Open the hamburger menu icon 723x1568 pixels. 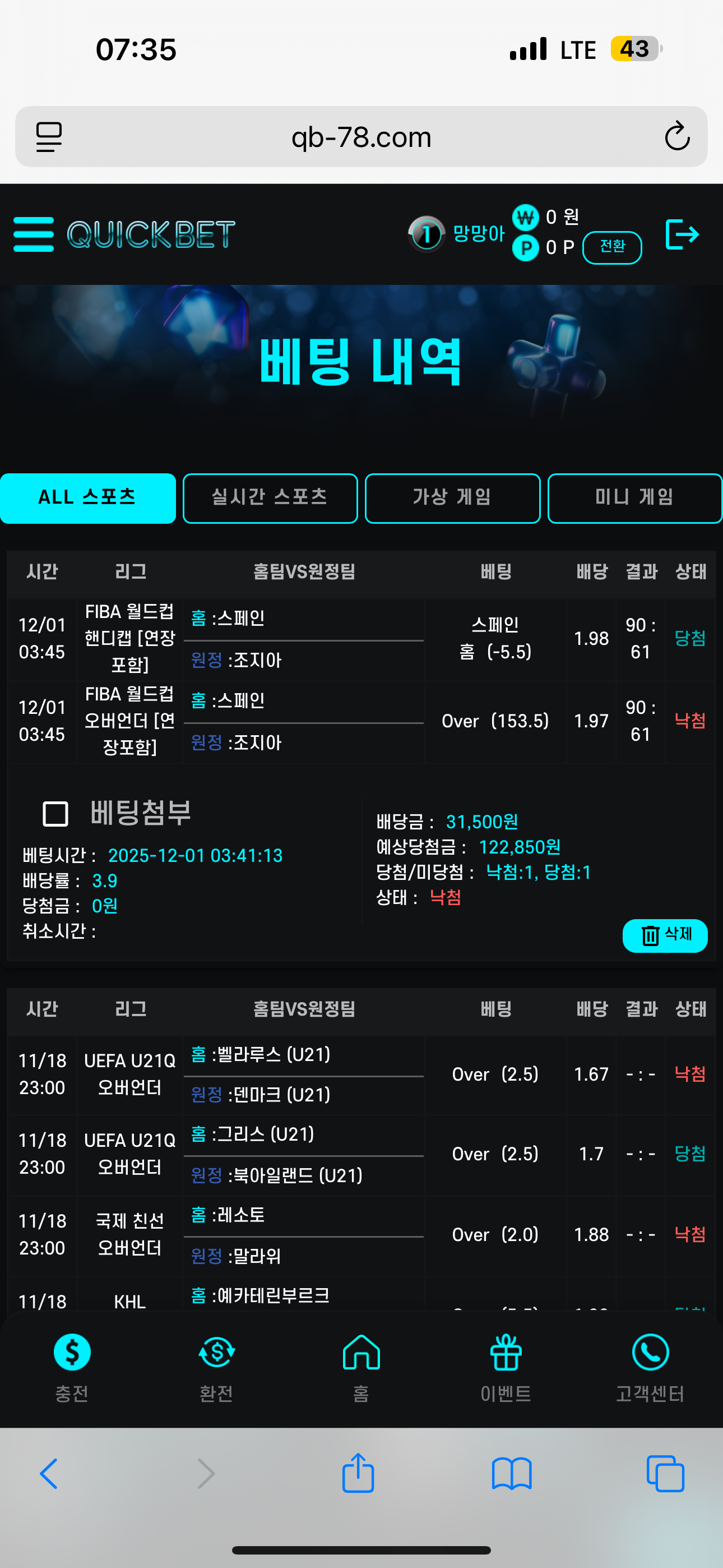point(34,234)
